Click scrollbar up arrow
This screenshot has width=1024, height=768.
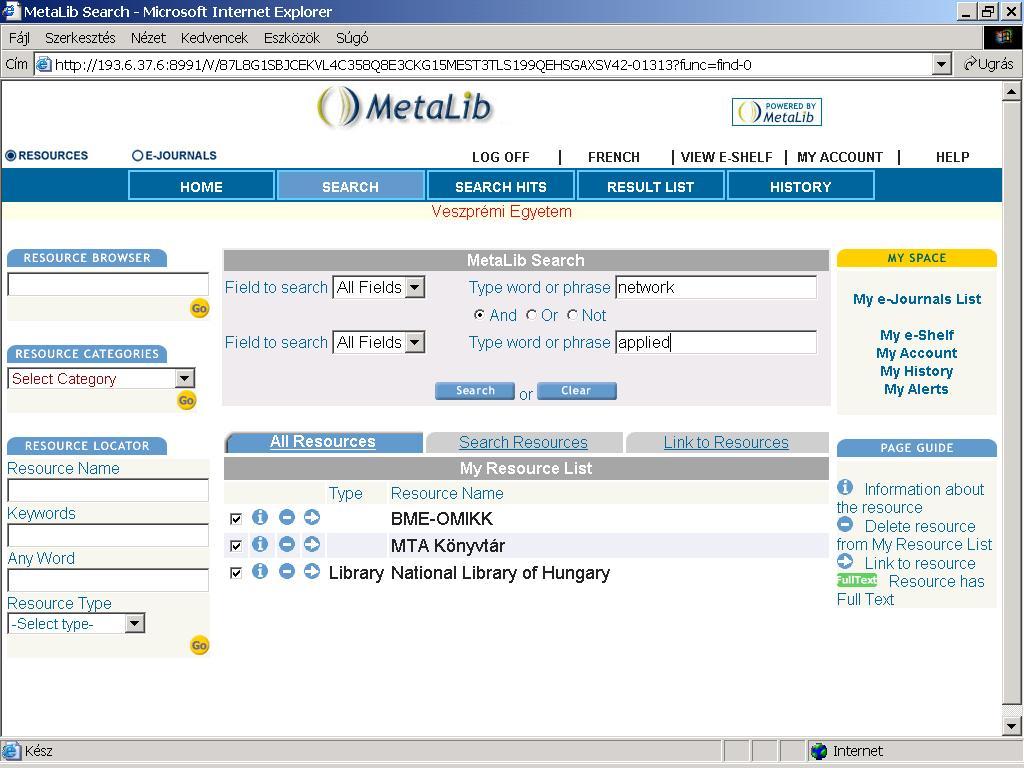point(1011,91)
